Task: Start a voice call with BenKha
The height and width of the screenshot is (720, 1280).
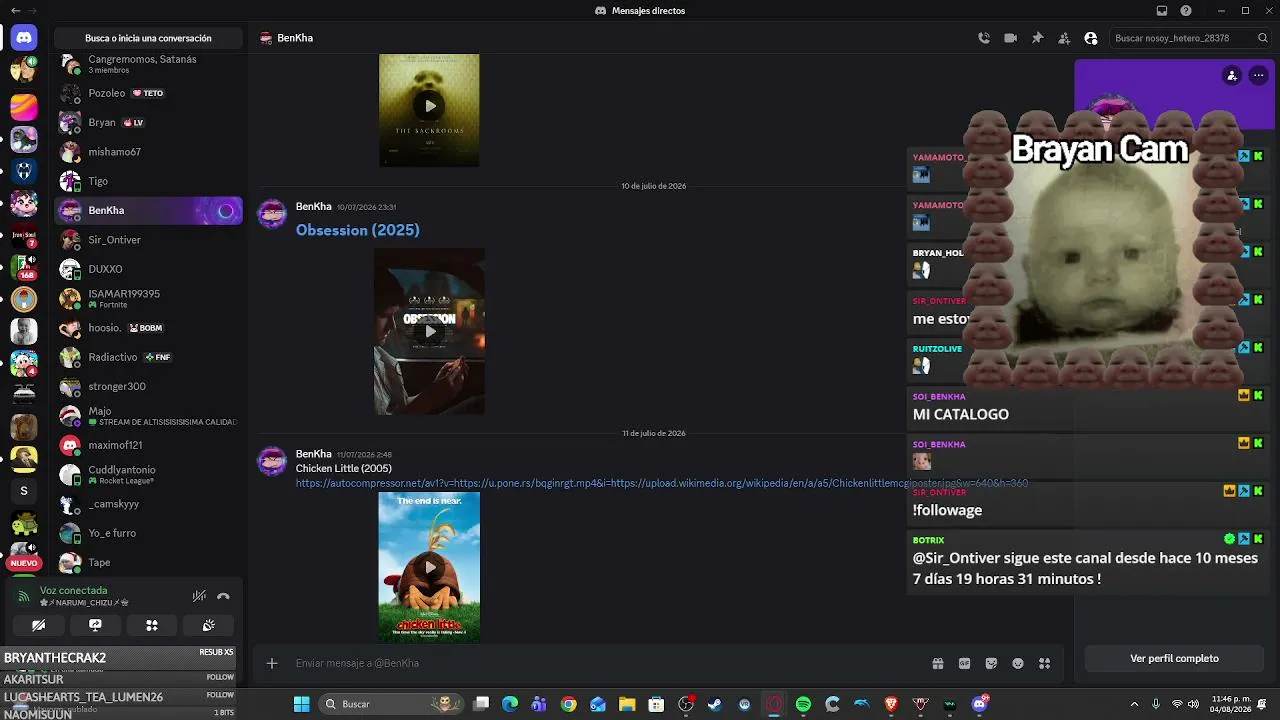Action: point(984,38)
